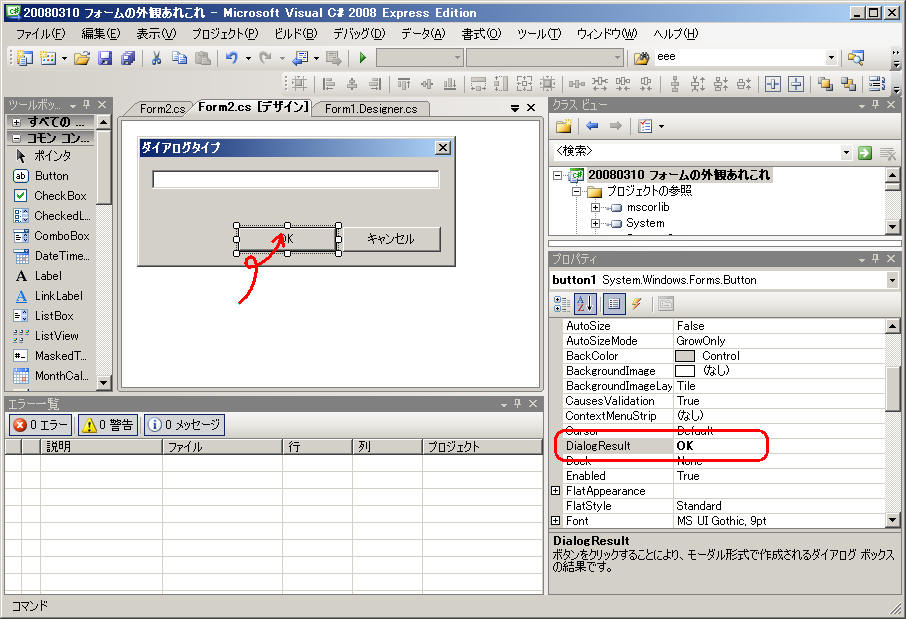Toggle the errors filter button
906x619 pixels.
(41, 425)
